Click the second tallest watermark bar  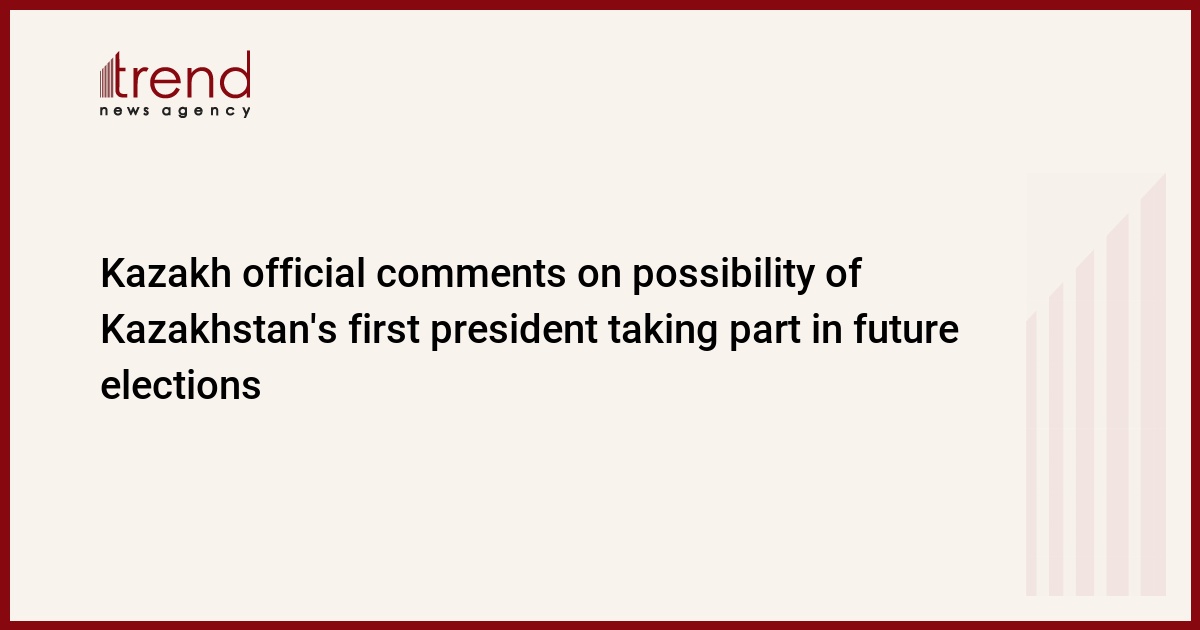[x=1117, y=405]
